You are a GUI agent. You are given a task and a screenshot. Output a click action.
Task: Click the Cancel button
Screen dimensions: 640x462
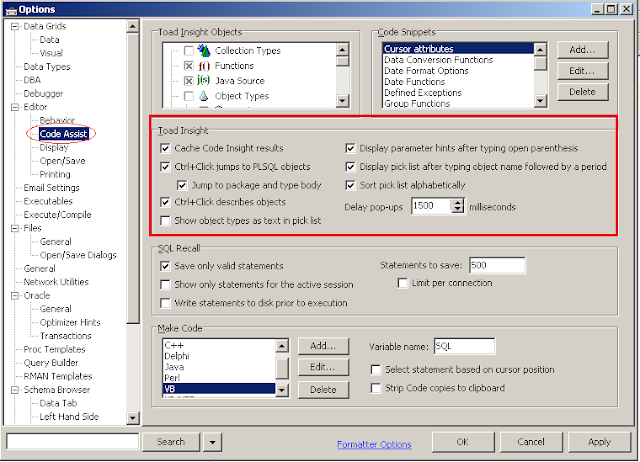[x=531, y=442]
